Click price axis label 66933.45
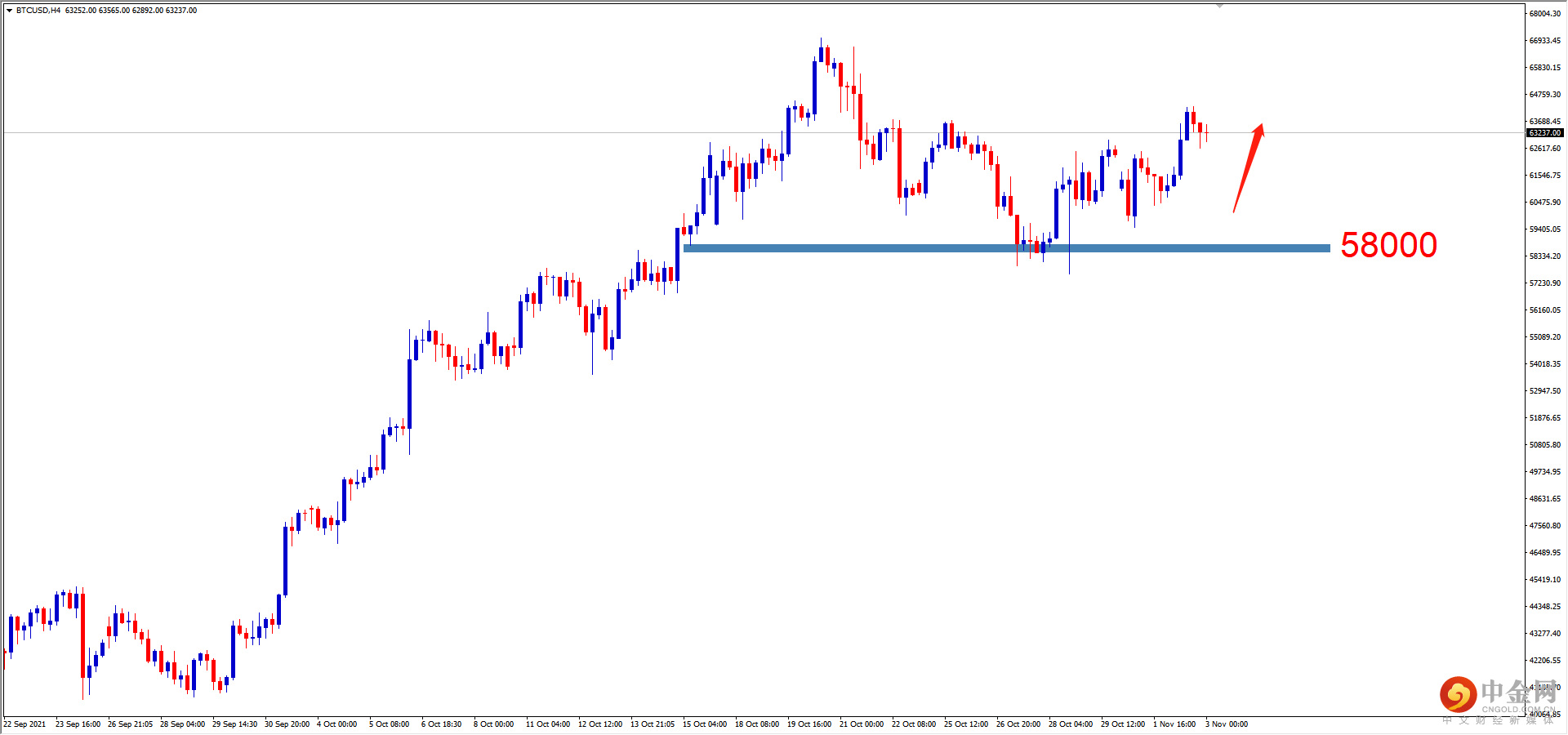1568x735 pixels. 1545,41
